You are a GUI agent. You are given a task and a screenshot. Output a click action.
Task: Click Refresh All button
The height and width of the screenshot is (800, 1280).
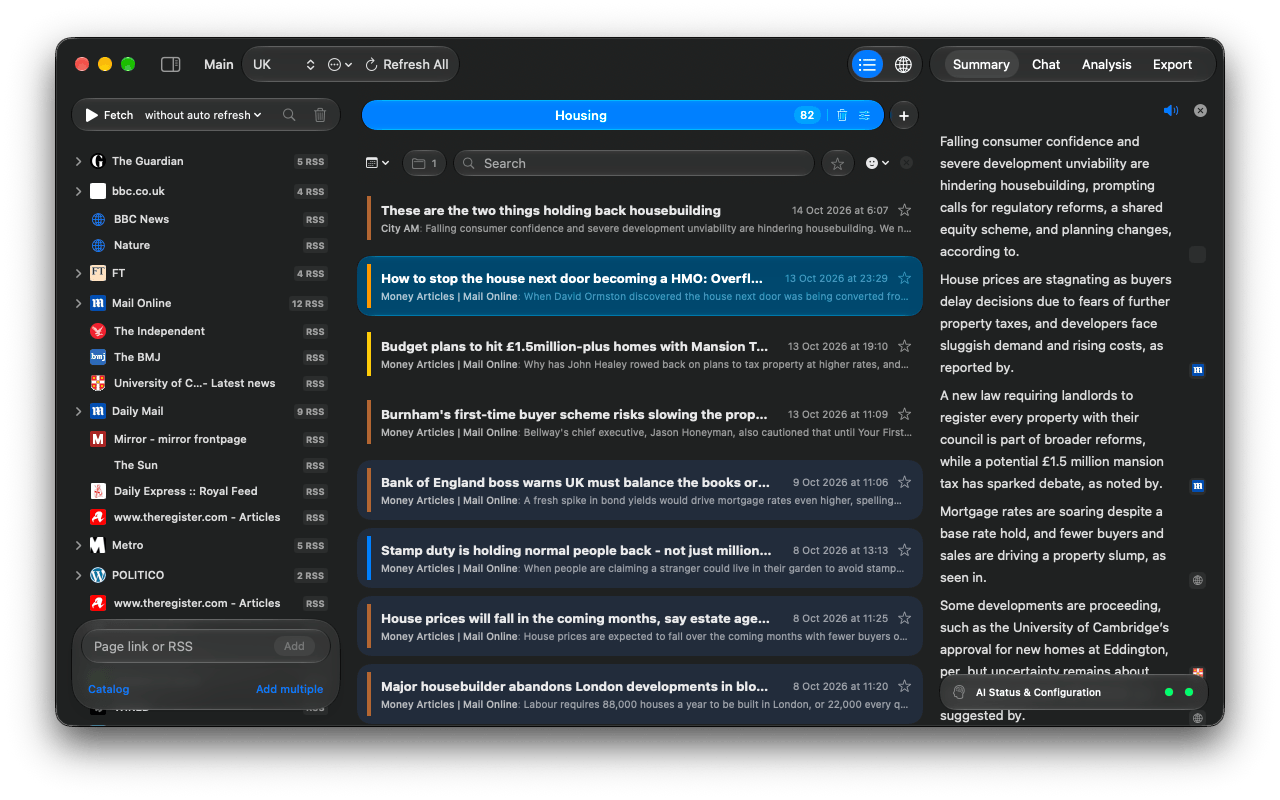point(406,64)
